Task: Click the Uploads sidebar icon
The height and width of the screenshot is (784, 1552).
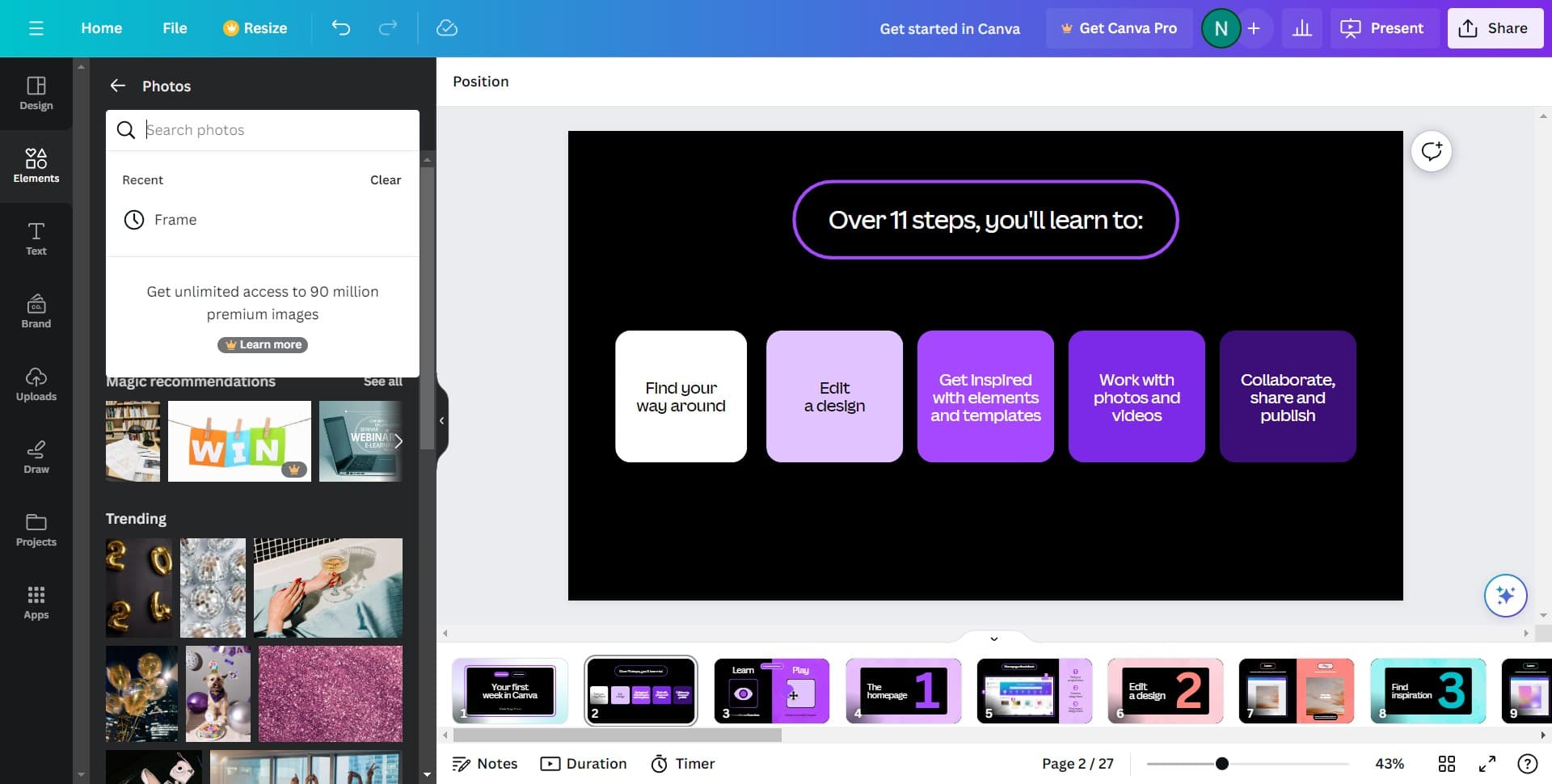Action: pyautogui.click(x=36, y=384)
